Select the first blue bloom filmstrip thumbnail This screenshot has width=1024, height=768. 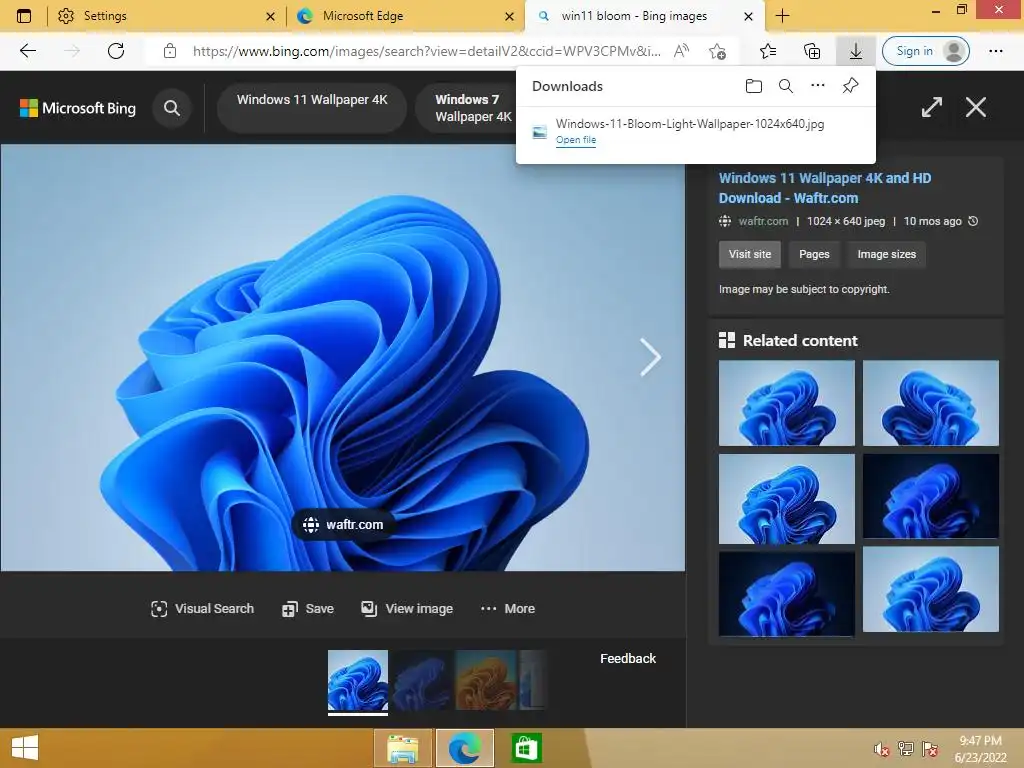pos(358,680)
